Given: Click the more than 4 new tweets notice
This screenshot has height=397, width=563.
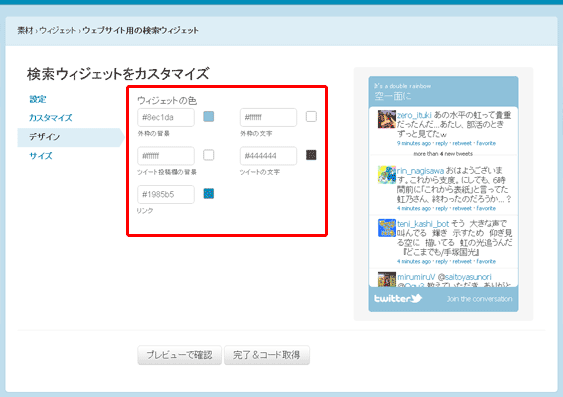Looking at the screenshot, I should [x=443, y=154].
